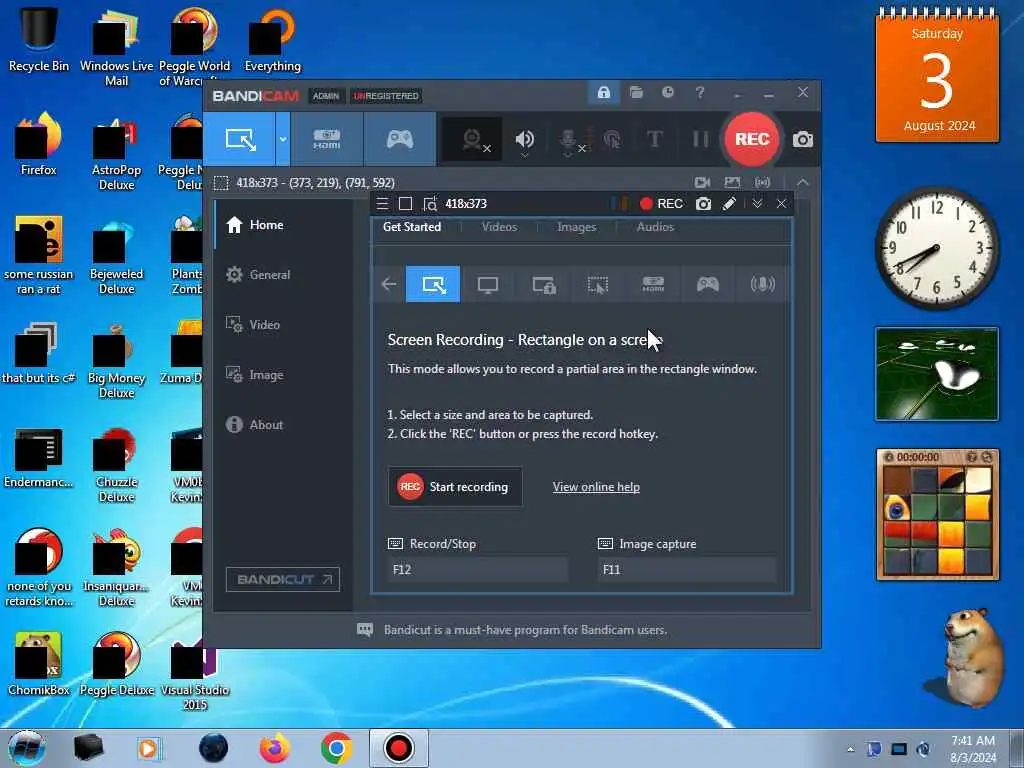Click Record/Stop hotkey field F12
Image resolution: width=1024 pixels, height=768 pixels.
click(x=477, y=569)
